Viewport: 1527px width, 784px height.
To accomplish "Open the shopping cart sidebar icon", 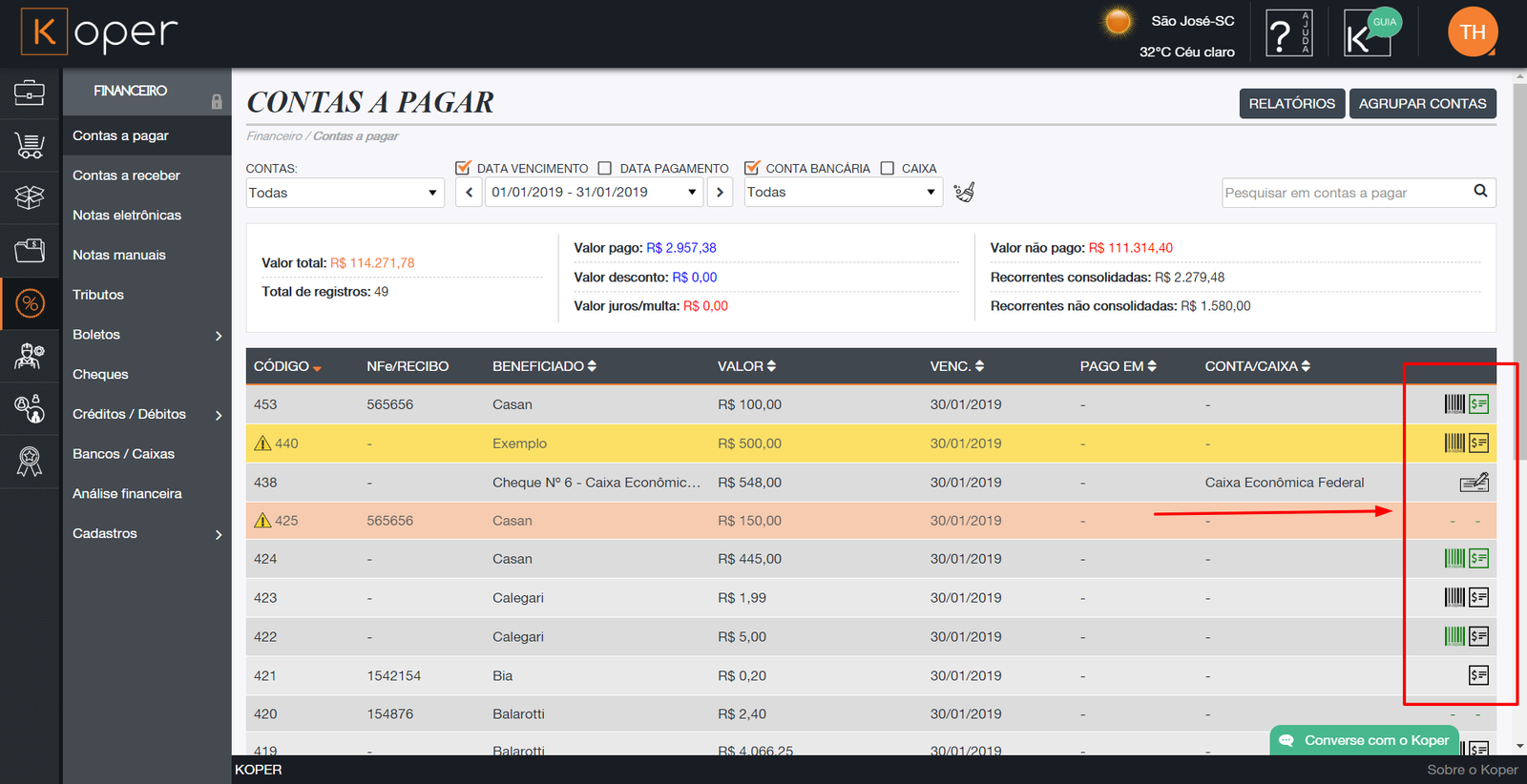I will pyautogui.click(x=30, y=145).
